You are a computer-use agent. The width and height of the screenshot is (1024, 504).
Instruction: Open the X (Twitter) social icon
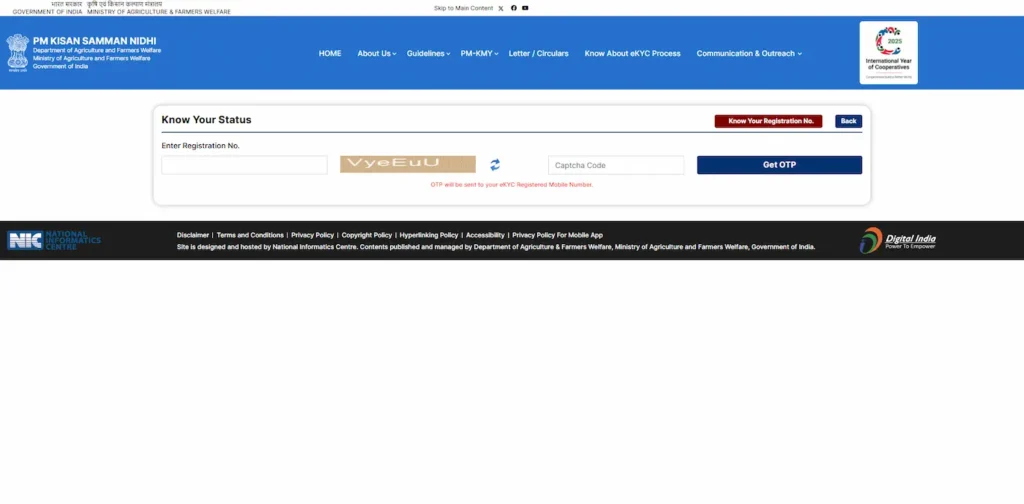click(501, 8)
